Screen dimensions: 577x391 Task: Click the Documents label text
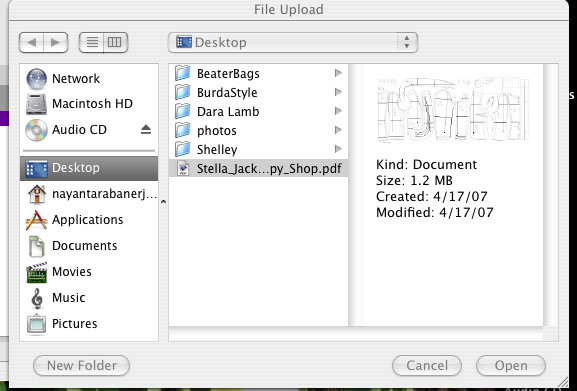pos(85,246)
